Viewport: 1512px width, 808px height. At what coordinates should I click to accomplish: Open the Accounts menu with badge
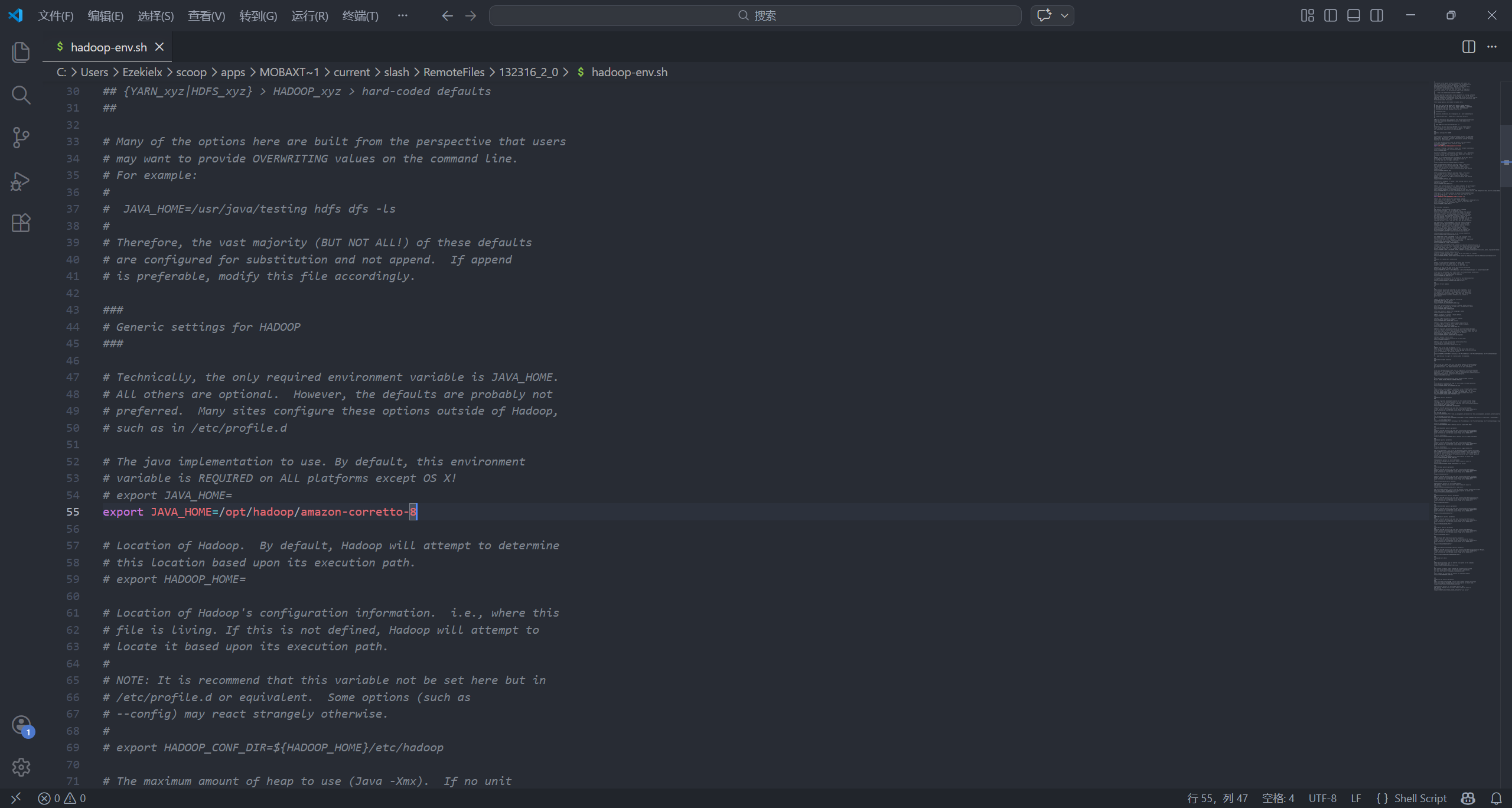coord(22,725)
